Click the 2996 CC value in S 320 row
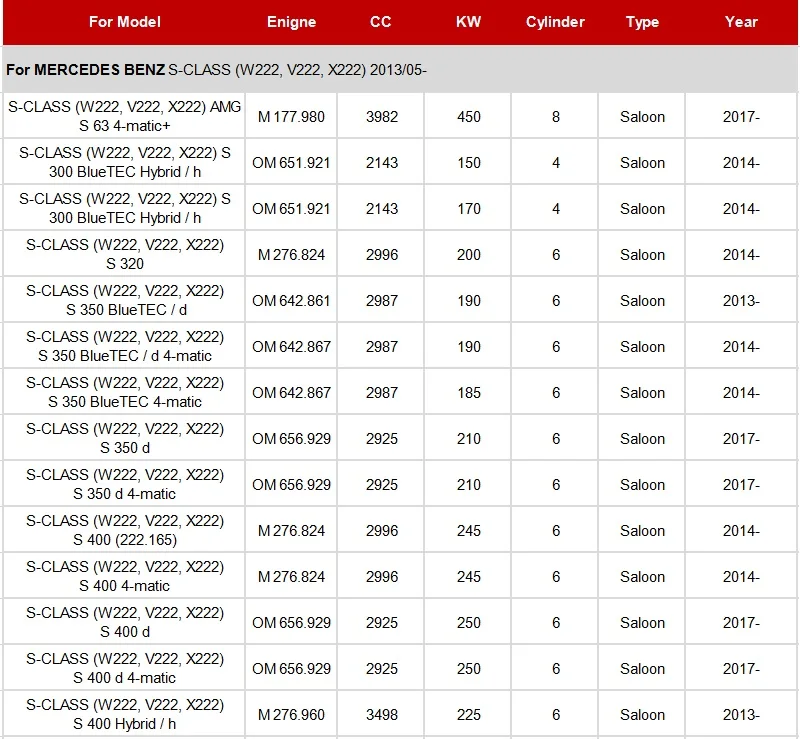The height and width of the screenshot is (739, 800). (382, 255)
